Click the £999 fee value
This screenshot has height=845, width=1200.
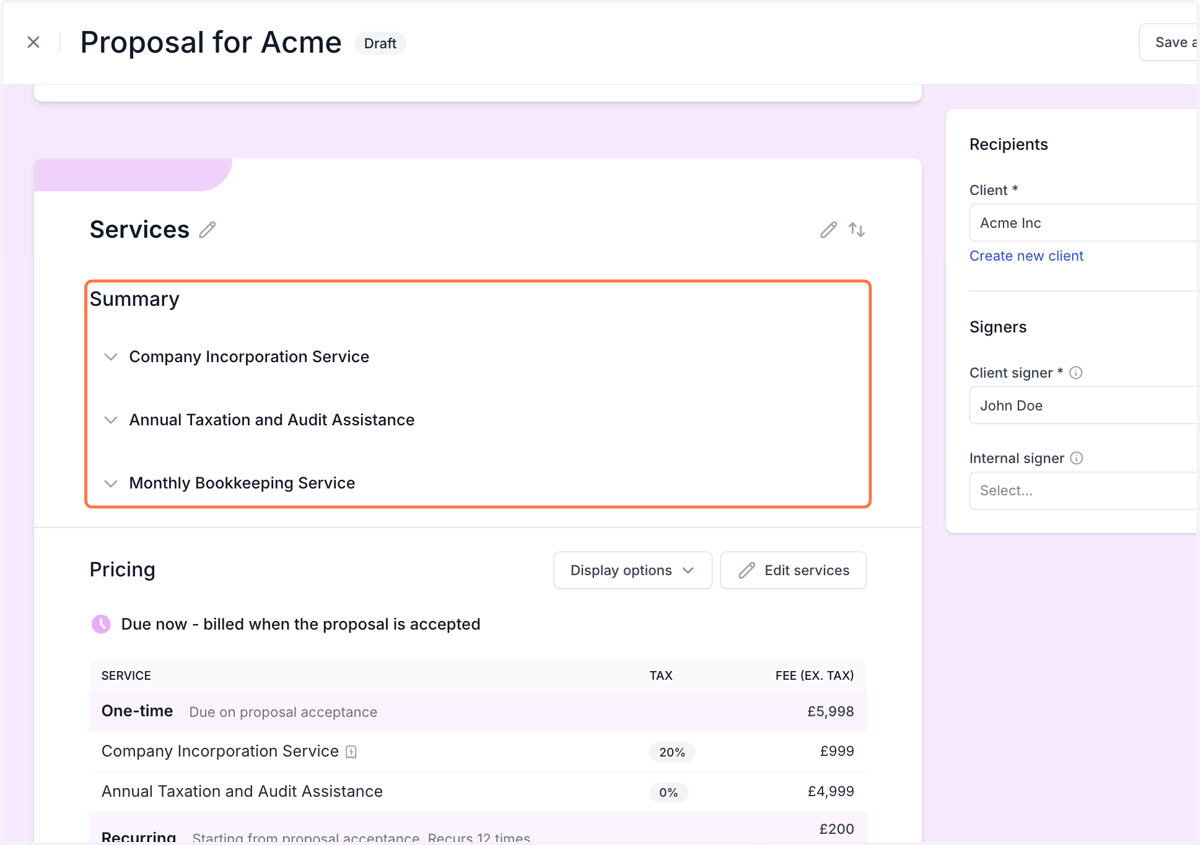point(837,751)
